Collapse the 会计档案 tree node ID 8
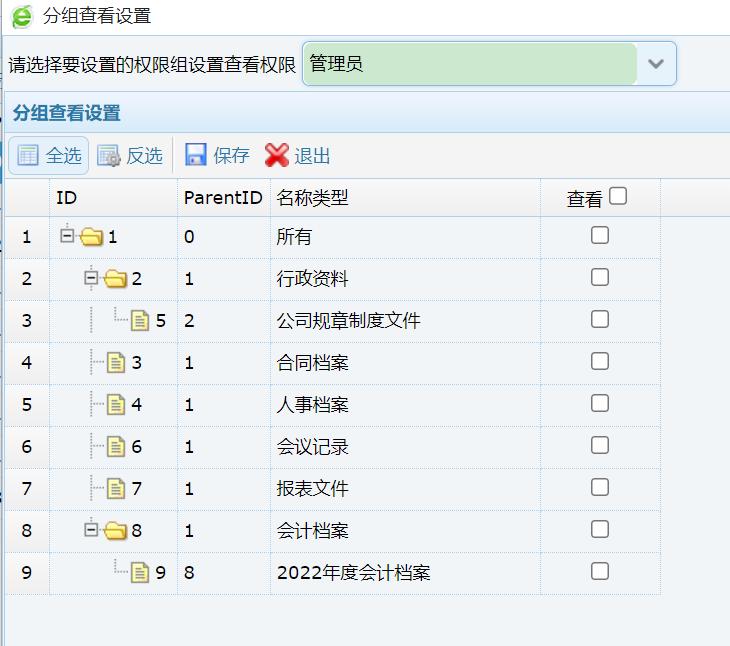 click(x=91, y=530)
